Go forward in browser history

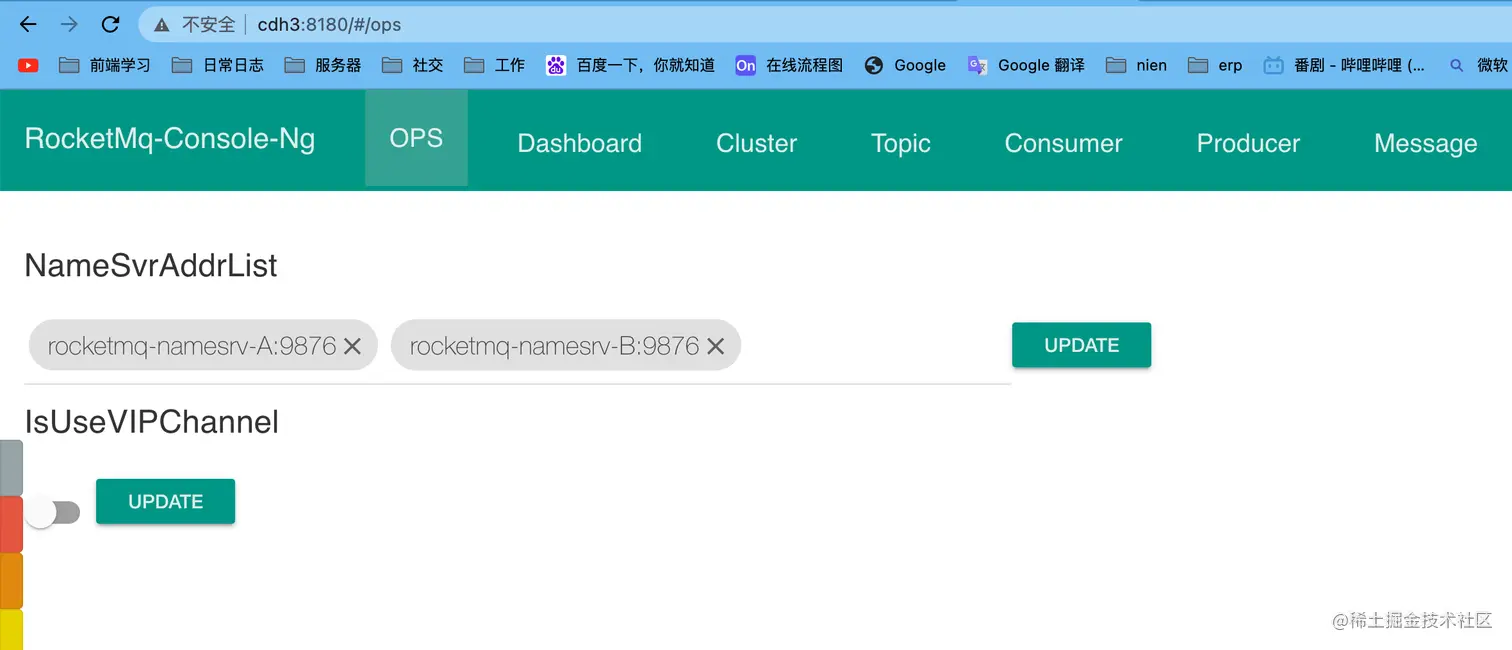tap(69, 24)
